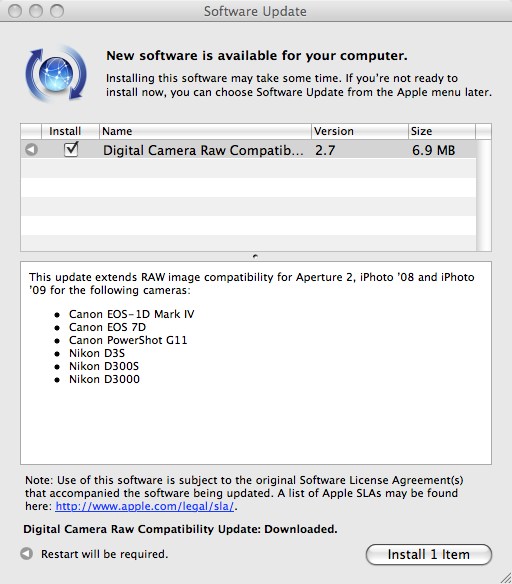
Task: Click 'Canon EOS-1D Mark IV' list entry
Action: (131, 314)
